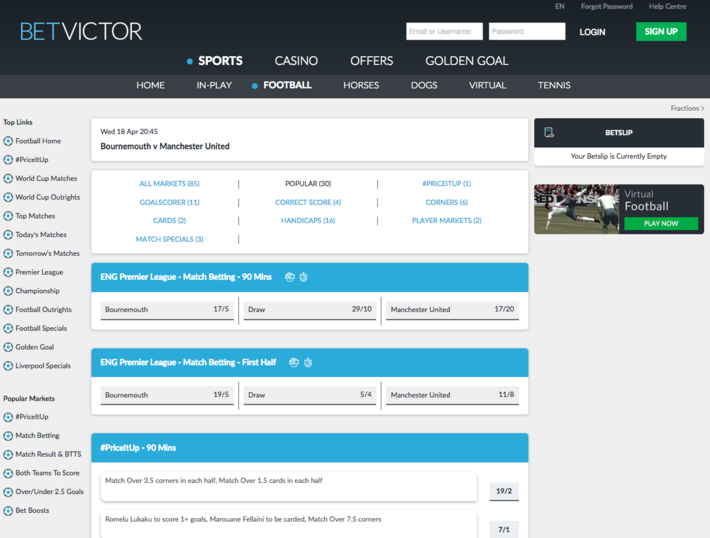Open the Casino section
This screenshot has width=710, height=538.
(296, 61)
